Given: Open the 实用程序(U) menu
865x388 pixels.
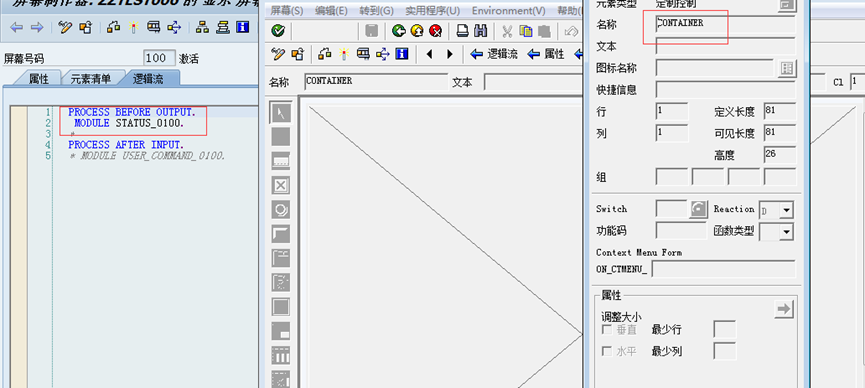Looking at the screenshot, I should click(432, 10).
